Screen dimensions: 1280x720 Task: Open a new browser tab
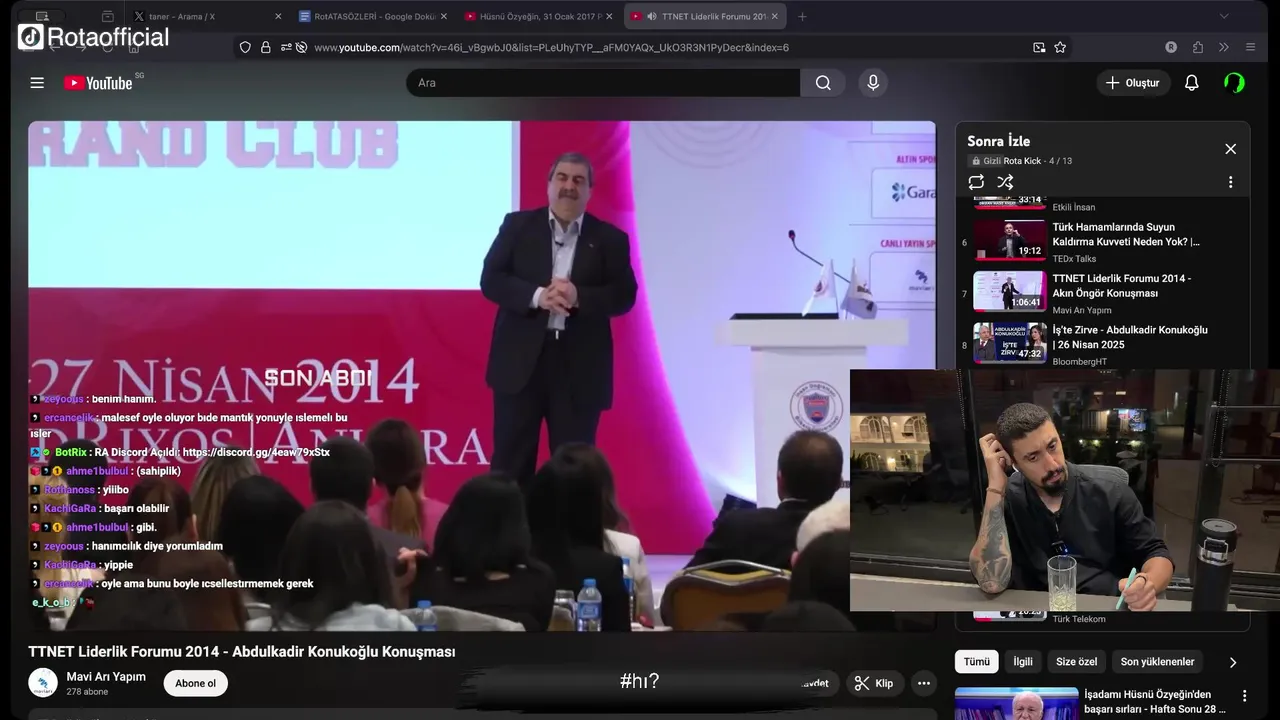(802, 16)
